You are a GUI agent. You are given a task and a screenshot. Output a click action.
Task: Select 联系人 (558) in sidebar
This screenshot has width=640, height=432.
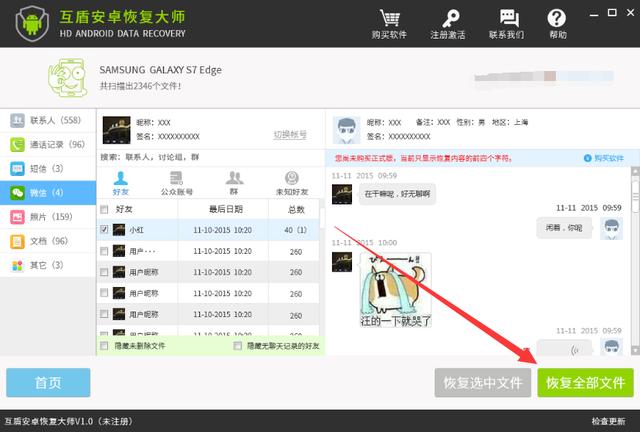point(48,120)
